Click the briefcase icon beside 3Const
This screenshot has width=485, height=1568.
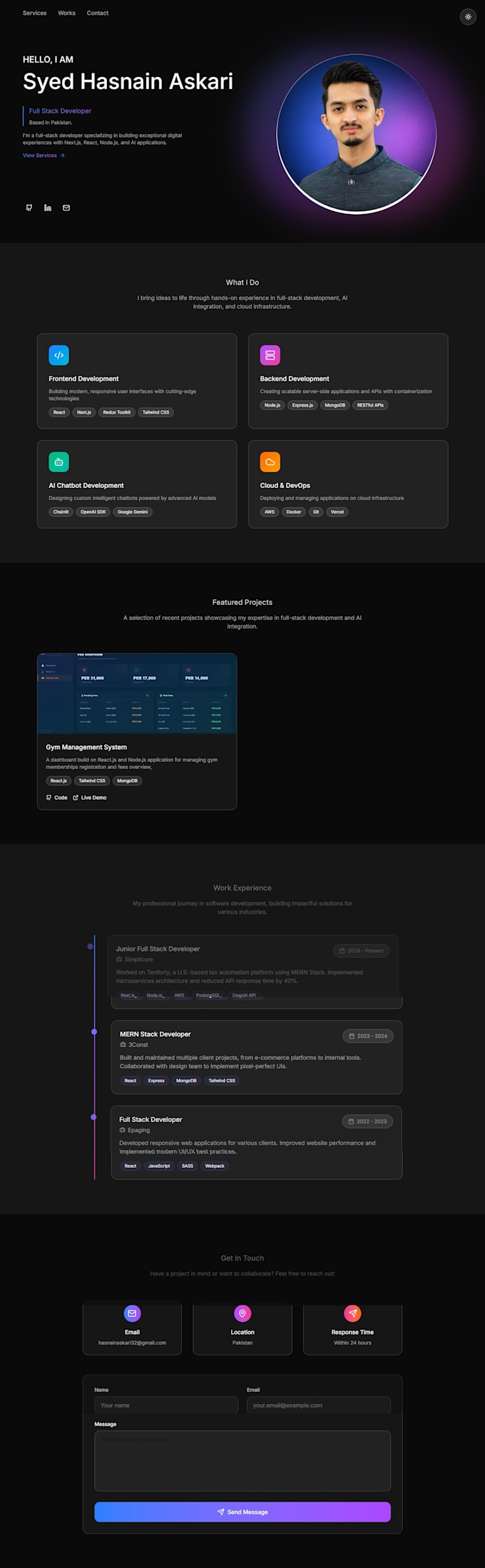[123, 1045]
